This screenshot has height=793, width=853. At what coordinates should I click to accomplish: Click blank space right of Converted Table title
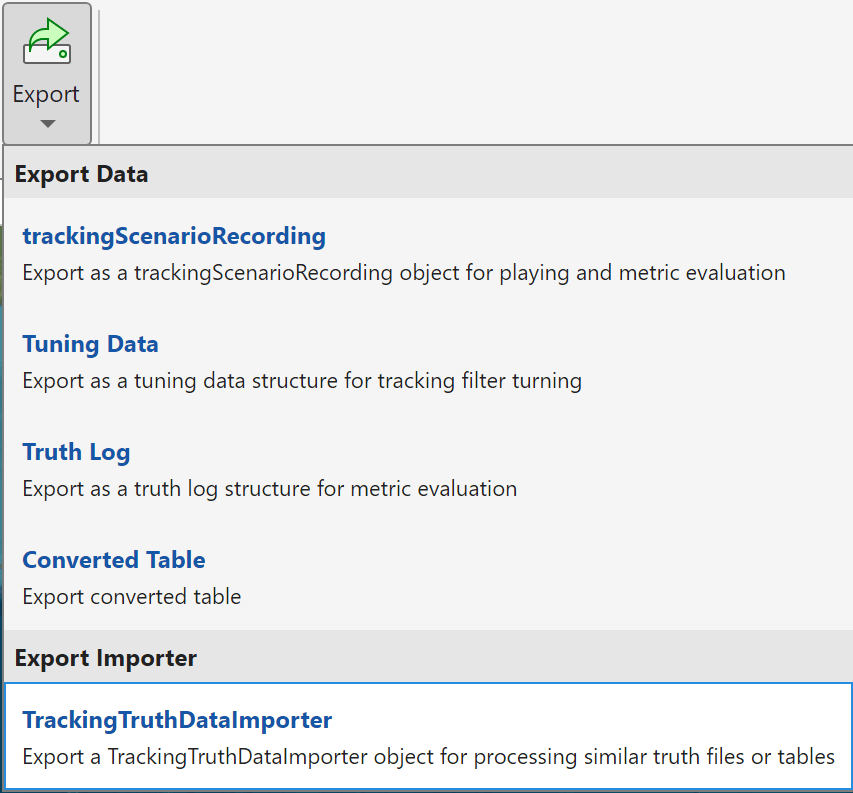coord(500,560)
